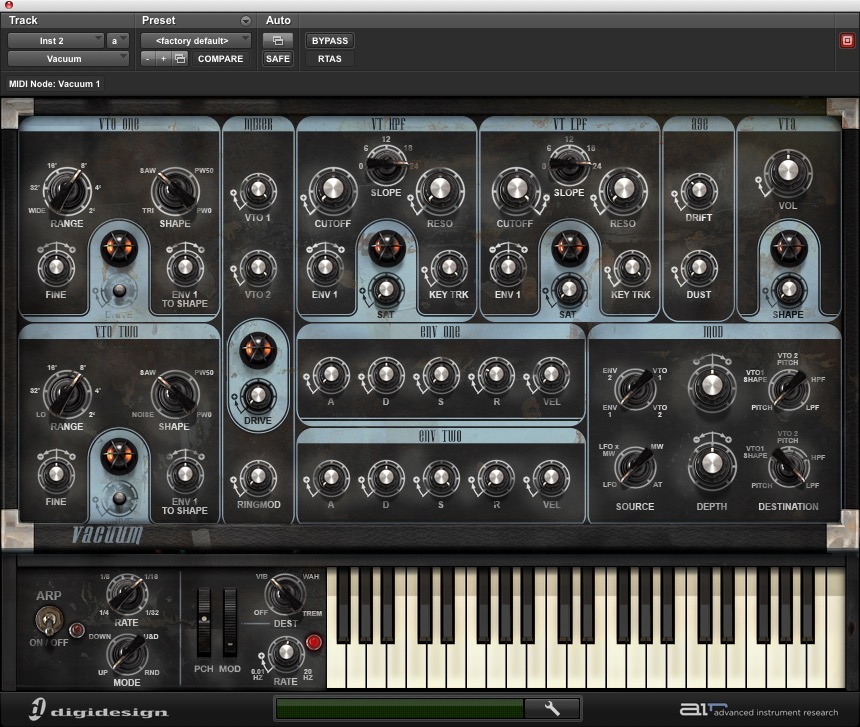The image size is (860, 727).
Task: Click the ARP red indicator light
Action: pyautogui.click(x=77, y=629)
